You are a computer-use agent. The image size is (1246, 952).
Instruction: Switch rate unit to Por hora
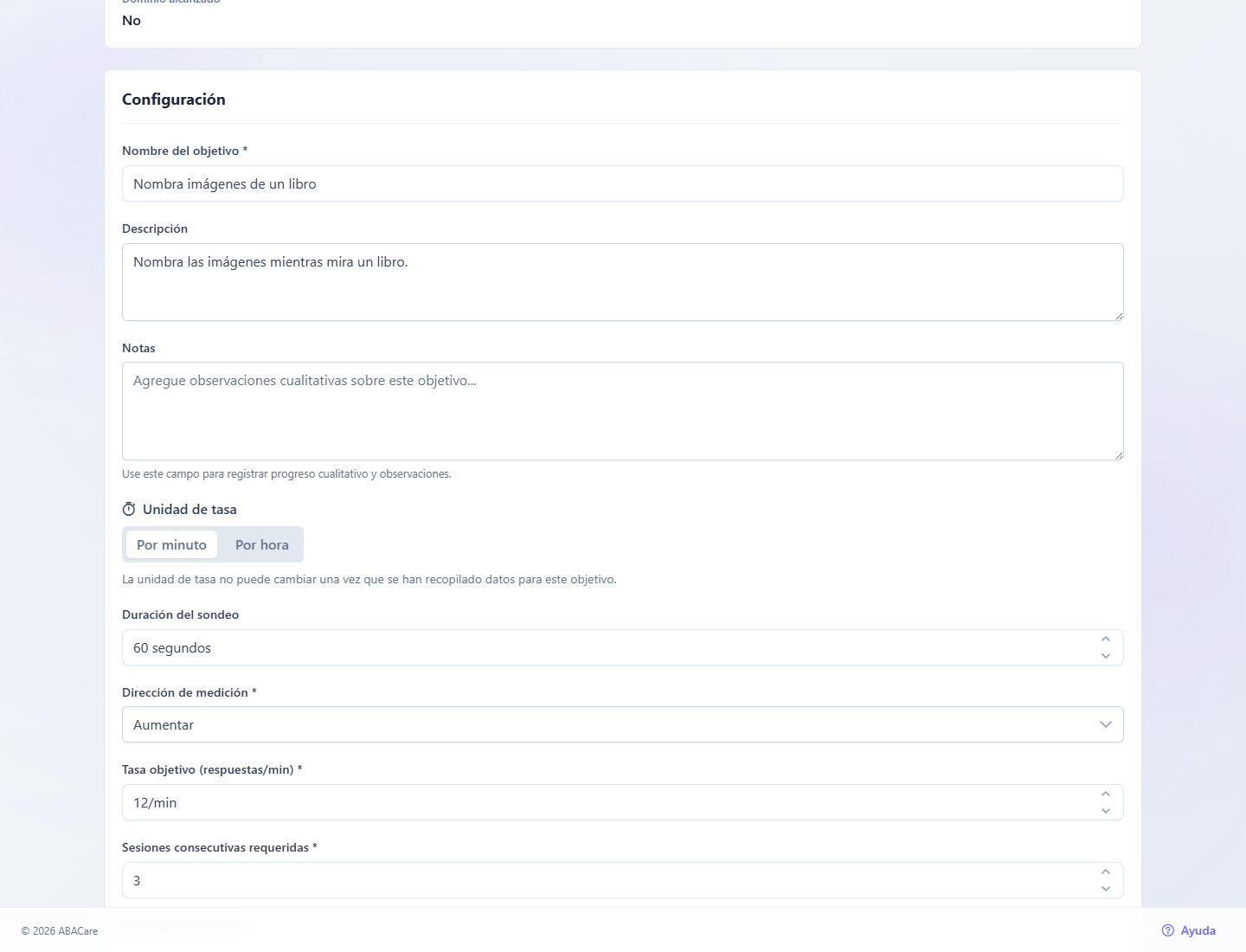(x=262, y=544)
